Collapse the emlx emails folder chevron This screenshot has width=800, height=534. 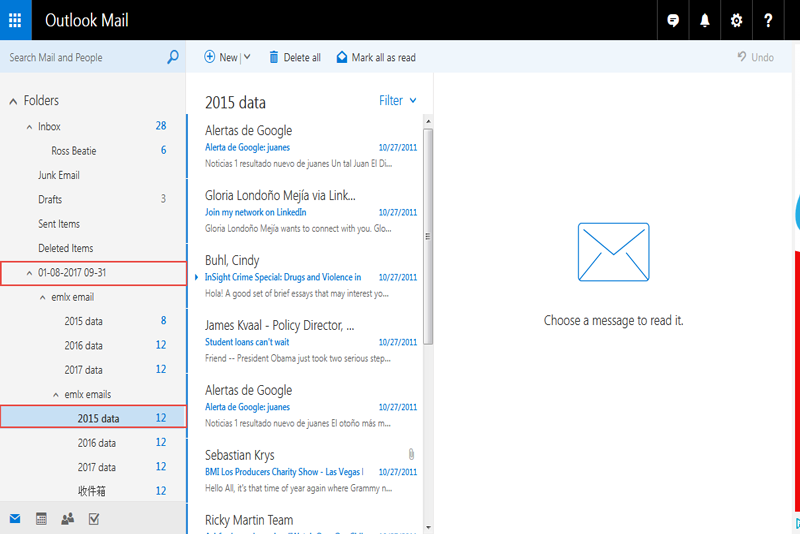(56, 395)
